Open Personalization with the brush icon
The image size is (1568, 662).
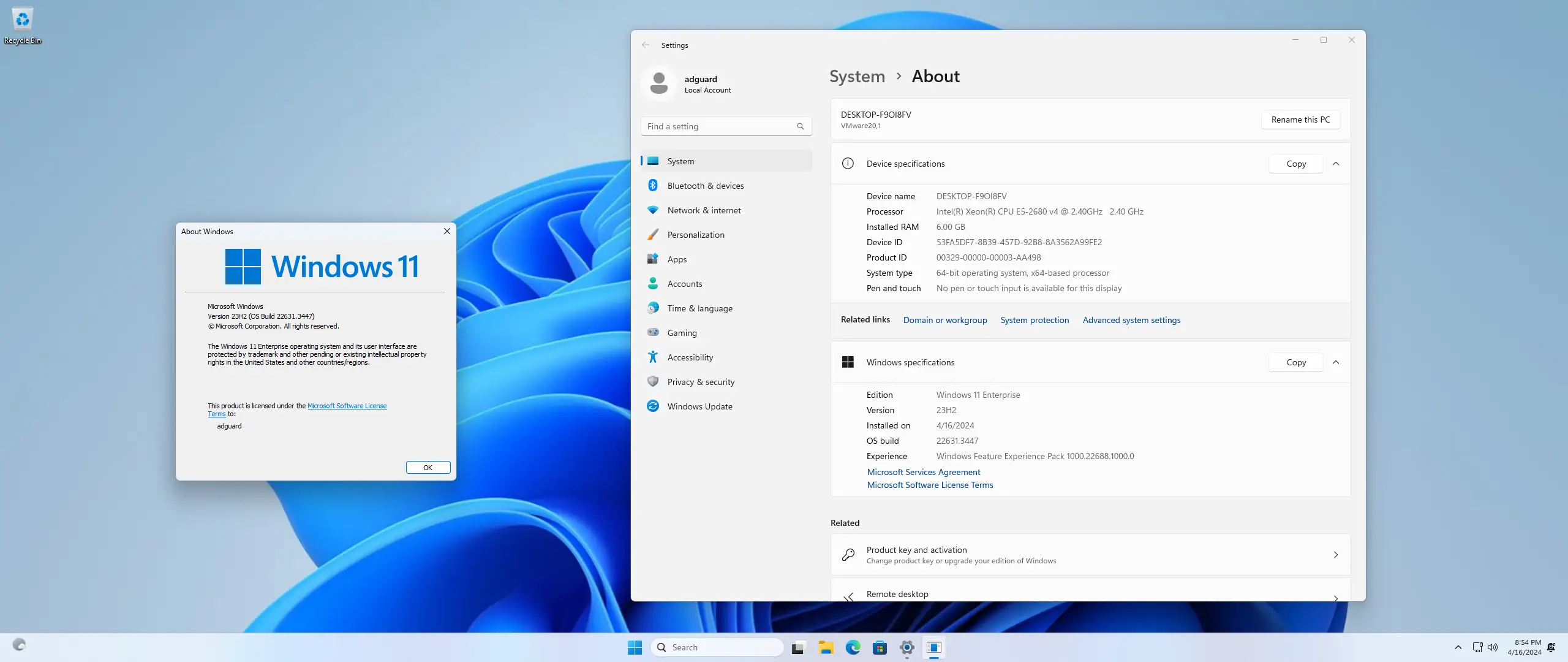[652, 234]
